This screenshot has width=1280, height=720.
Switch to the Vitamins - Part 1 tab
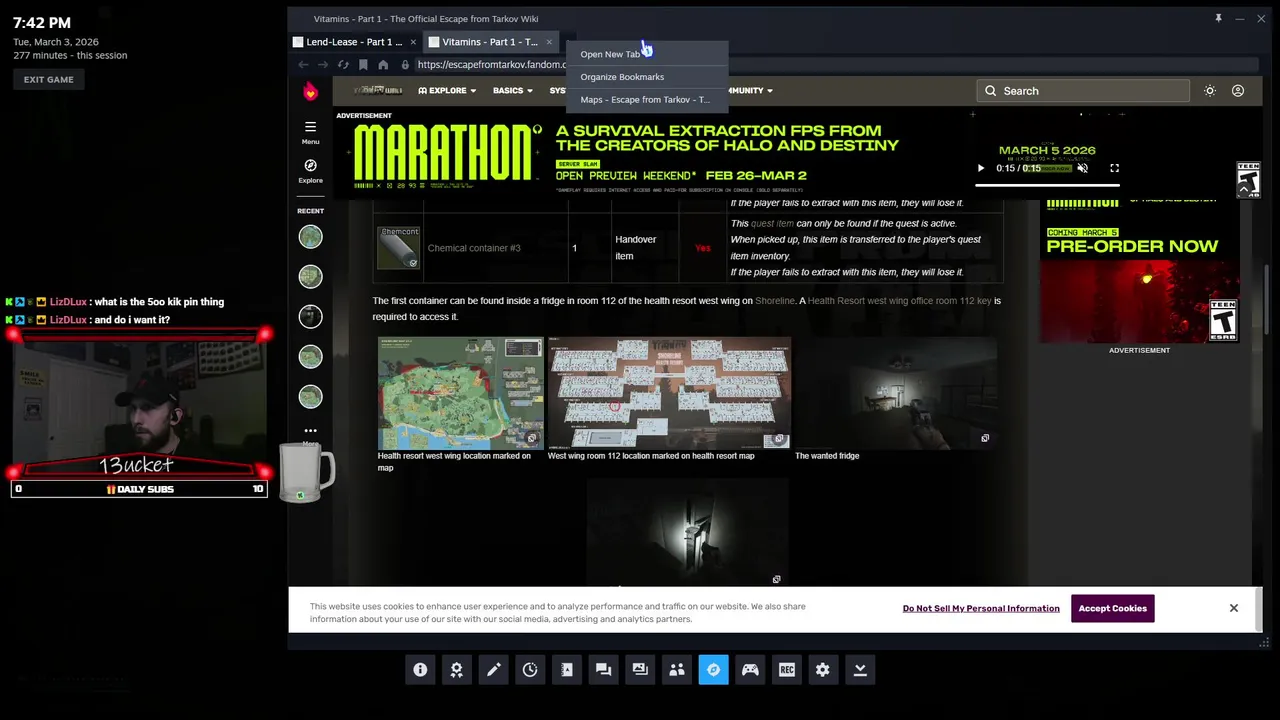(490, 42)
